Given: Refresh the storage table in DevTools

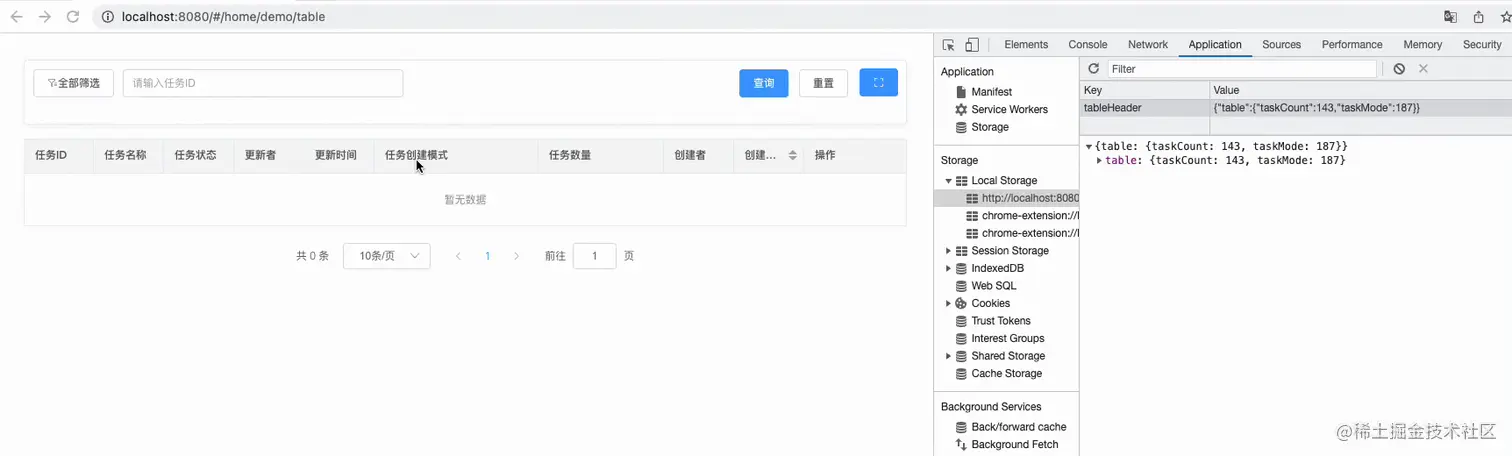Looking at the screenshot, I should pyautogui.click(x=1094, y=69).
